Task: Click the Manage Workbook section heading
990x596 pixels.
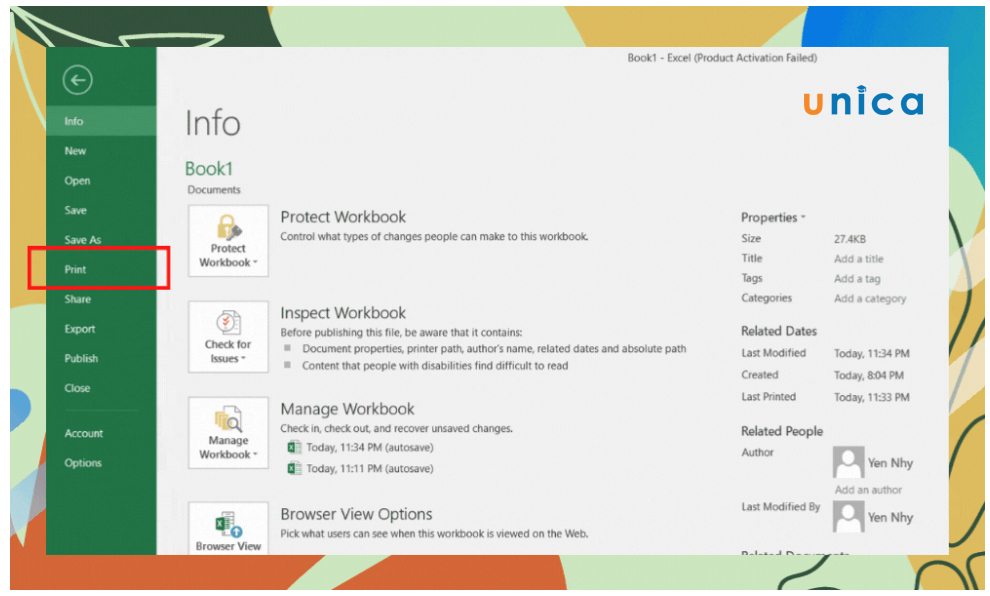Action: (347, 409)
